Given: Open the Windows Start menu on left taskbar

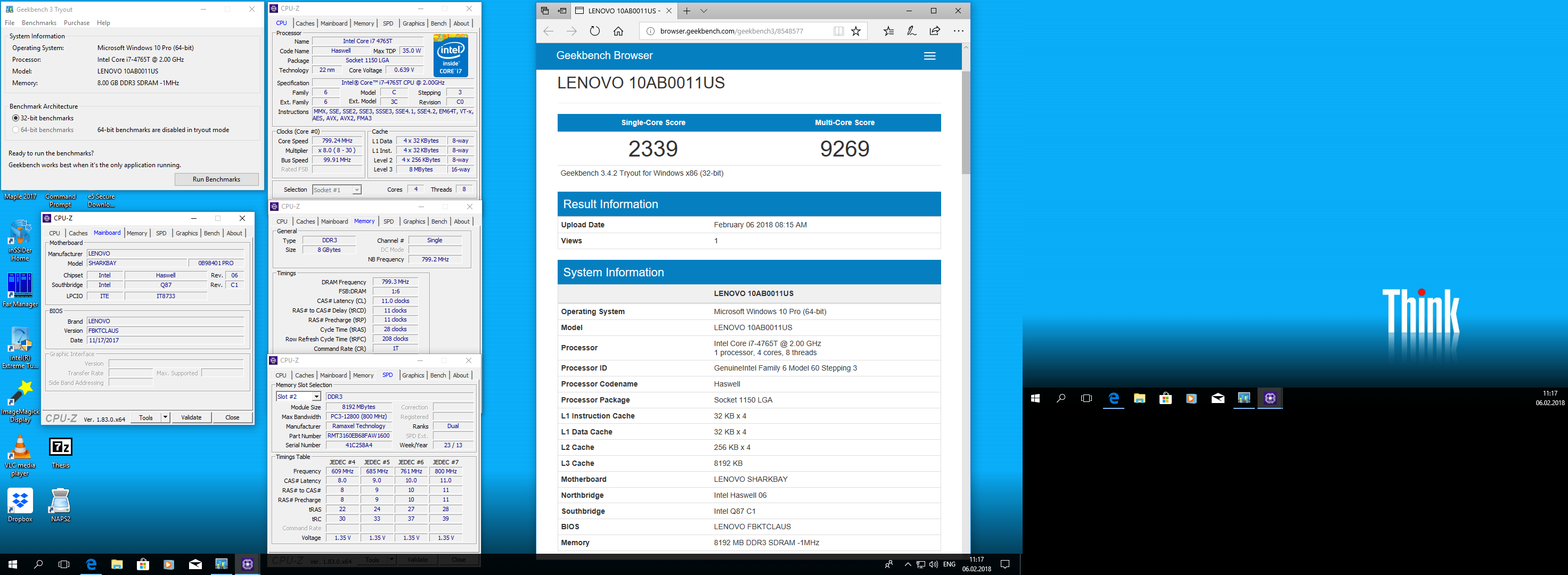Looking at the screenshot, I should [x=13, y=564].
